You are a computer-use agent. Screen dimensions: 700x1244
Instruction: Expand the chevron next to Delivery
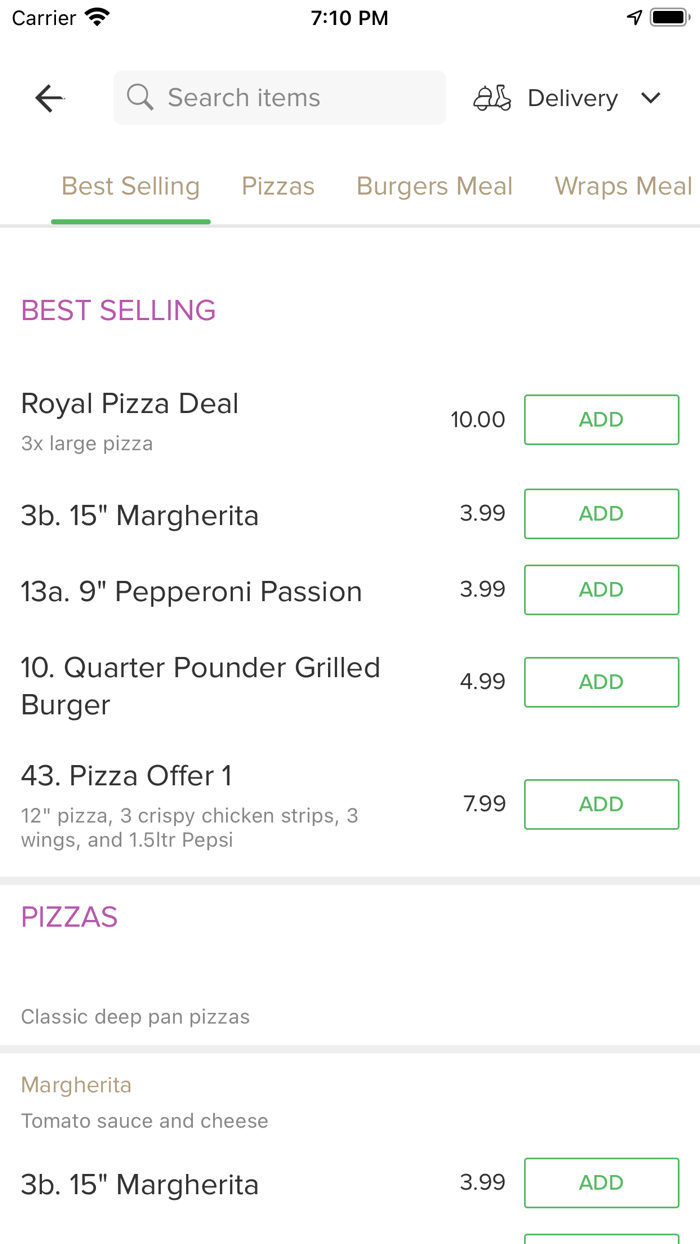click(650, 98)
